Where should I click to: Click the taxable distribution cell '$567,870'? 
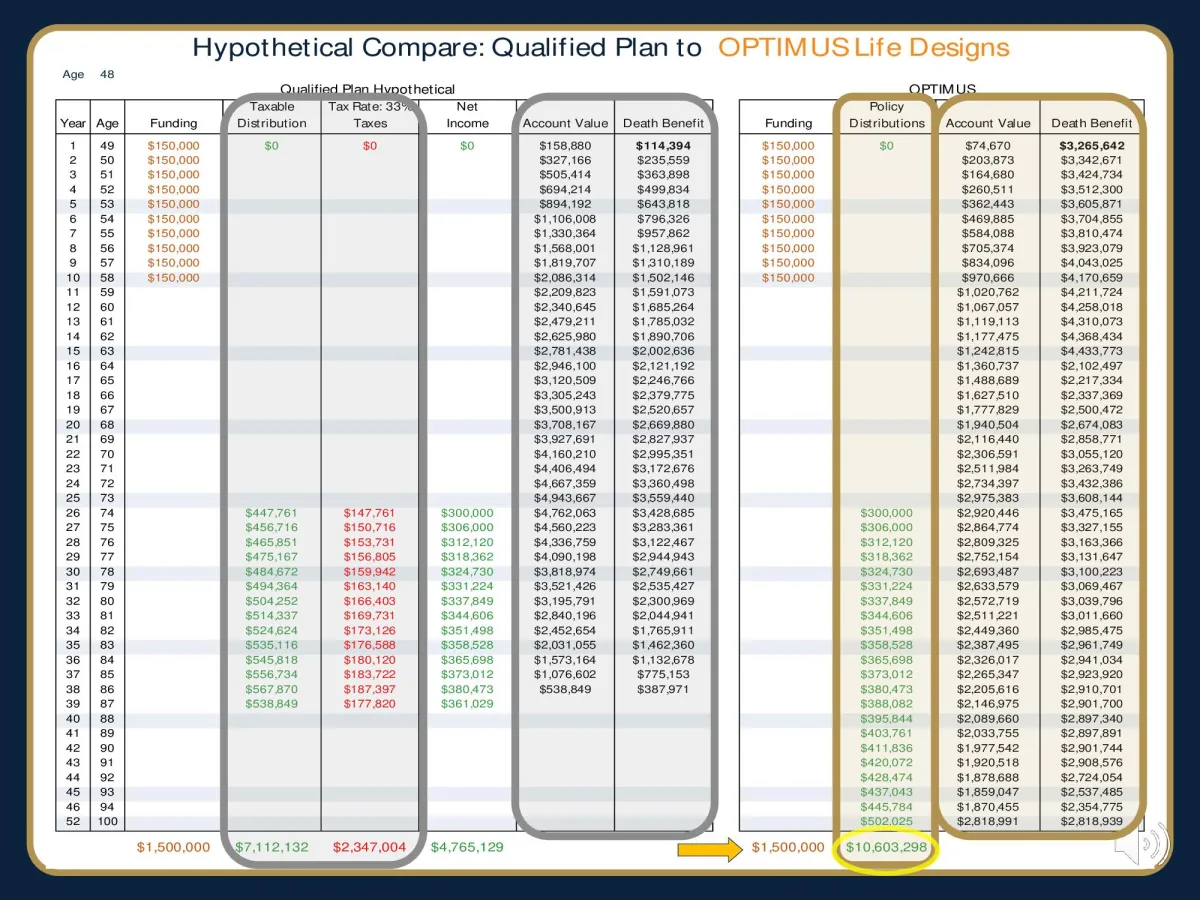click(x=272, y=689)
